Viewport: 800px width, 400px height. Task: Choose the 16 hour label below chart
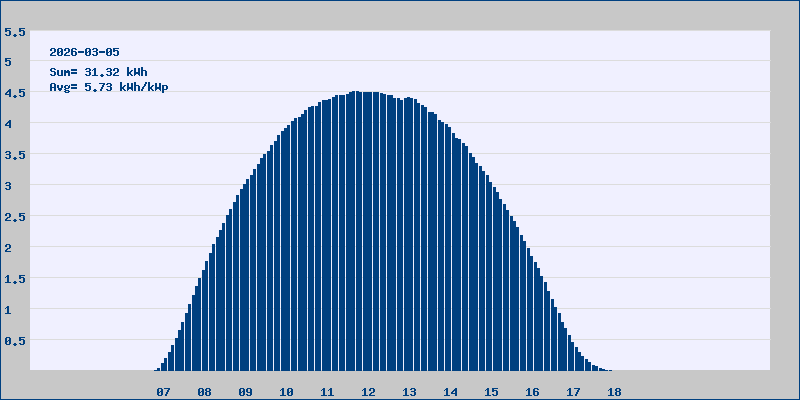(x=533, y=392)
